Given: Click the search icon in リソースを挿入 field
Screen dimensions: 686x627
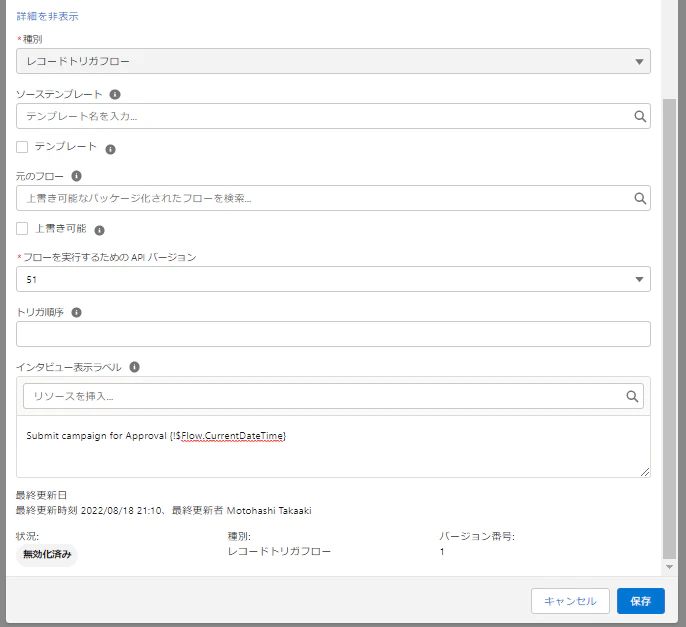Looking at the screenshot, I should [632, 396].
